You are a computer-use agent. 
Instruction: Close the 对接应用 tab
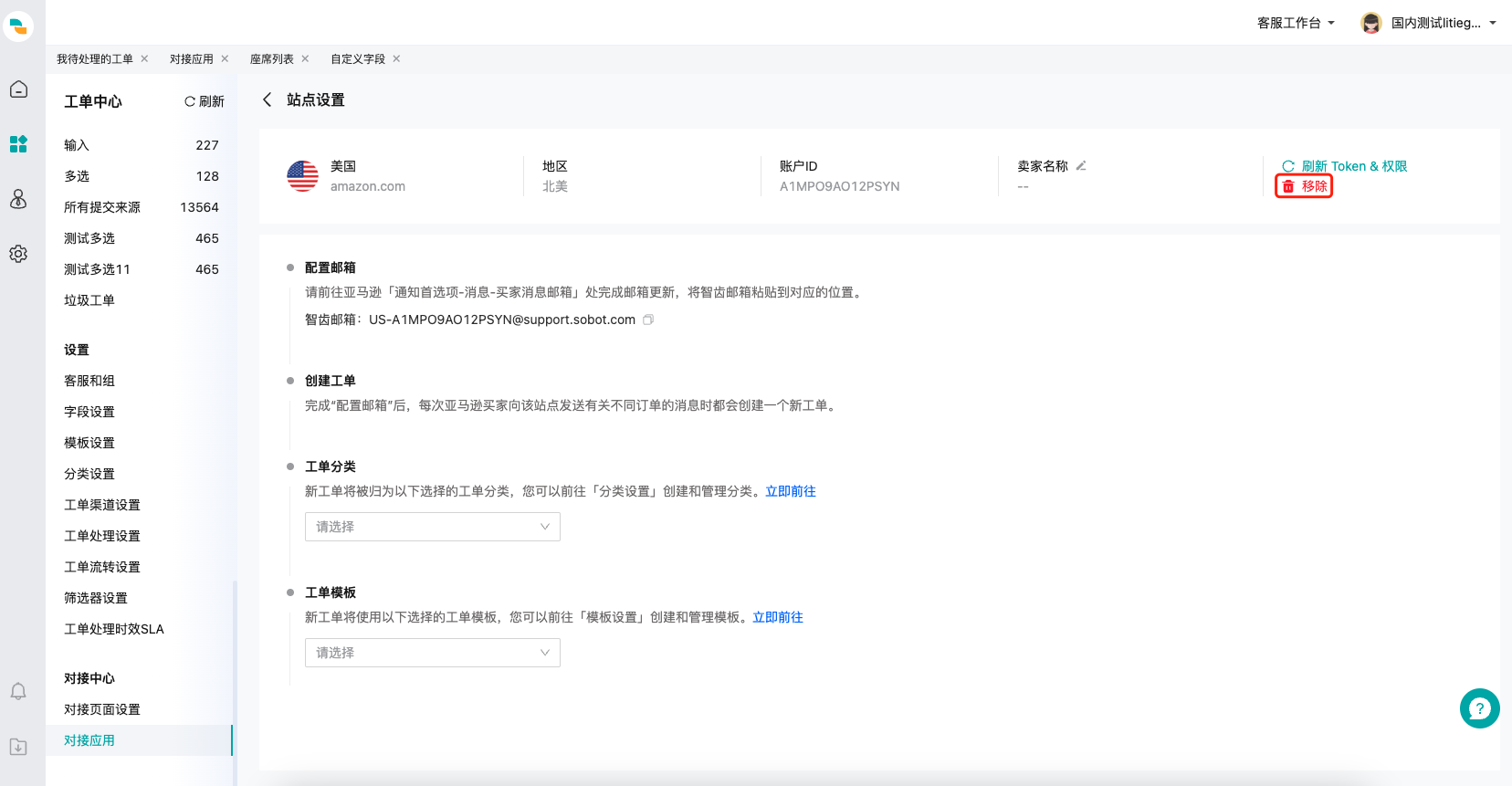(x=225, y=58)
